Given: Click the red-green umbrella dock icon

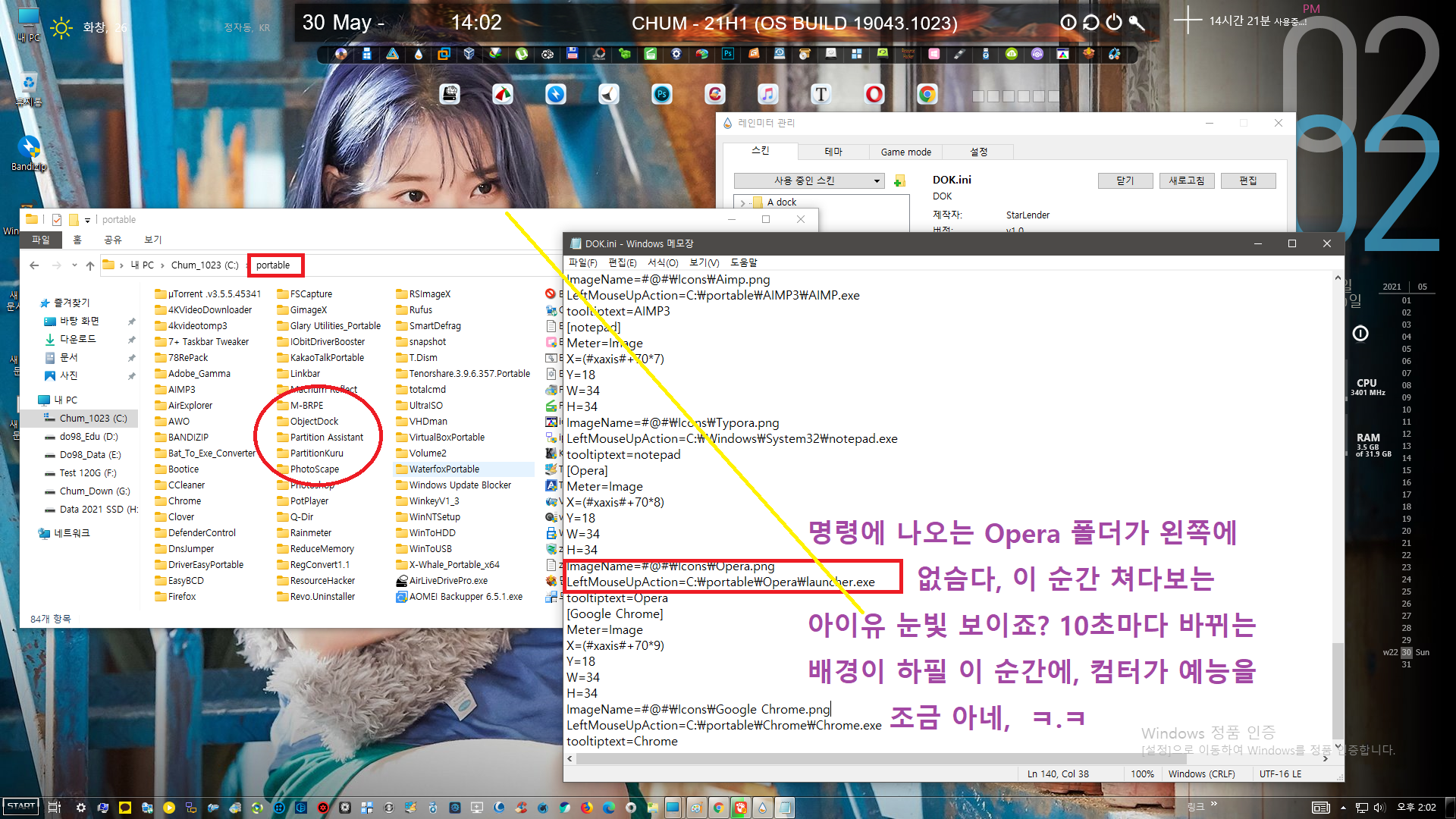Looking at the screenshot, I should (502, 94).
